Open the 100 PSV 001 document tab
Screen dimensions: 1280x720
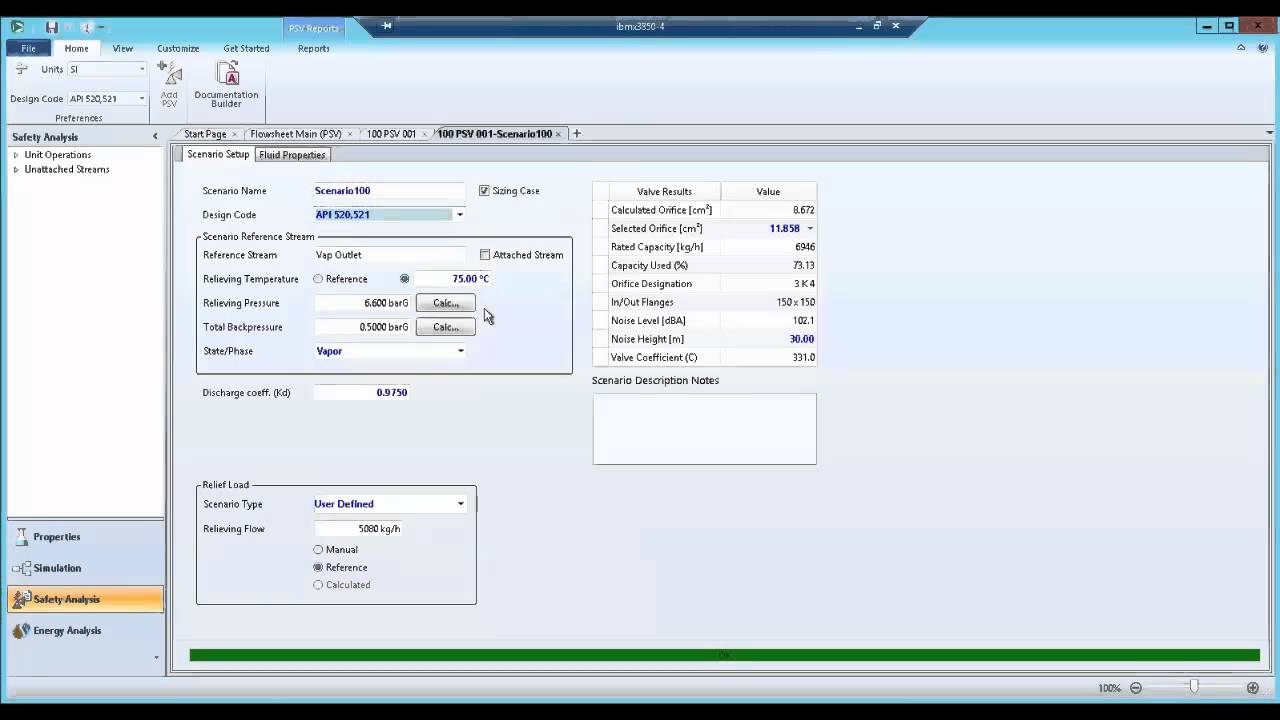point(391,134)
